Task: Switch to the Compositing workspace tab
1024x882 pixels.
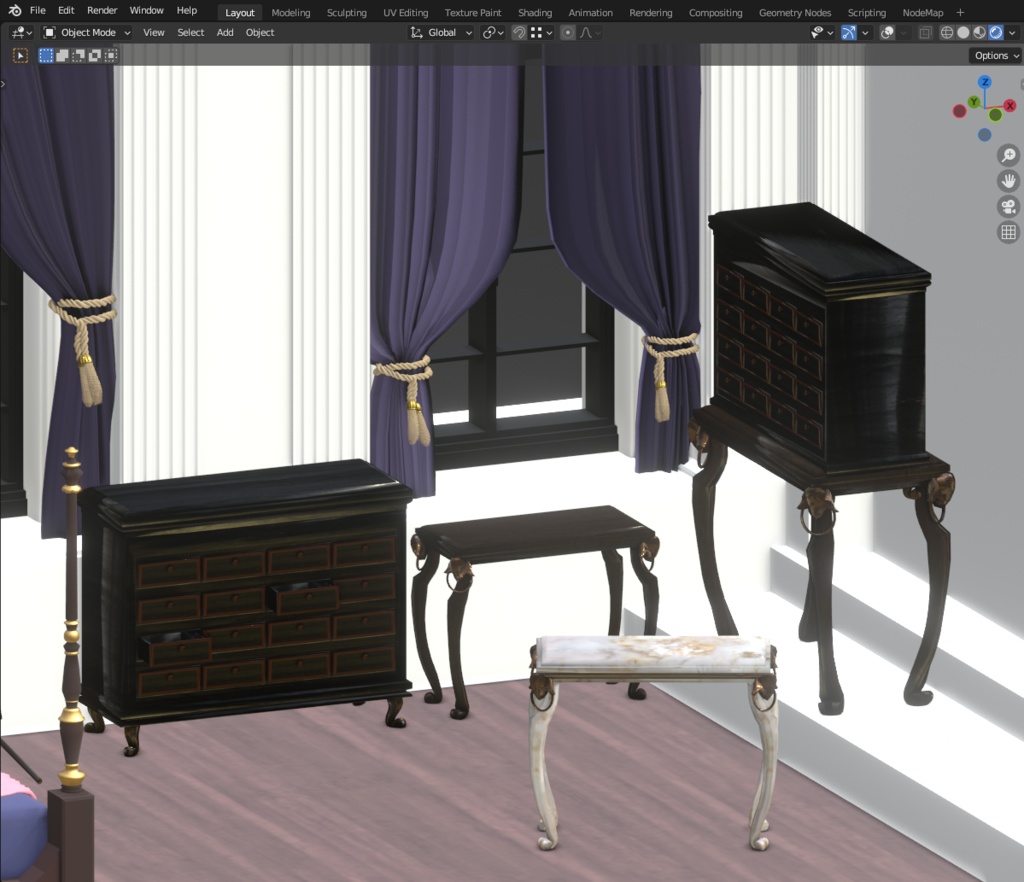Action: coord(715,12)
